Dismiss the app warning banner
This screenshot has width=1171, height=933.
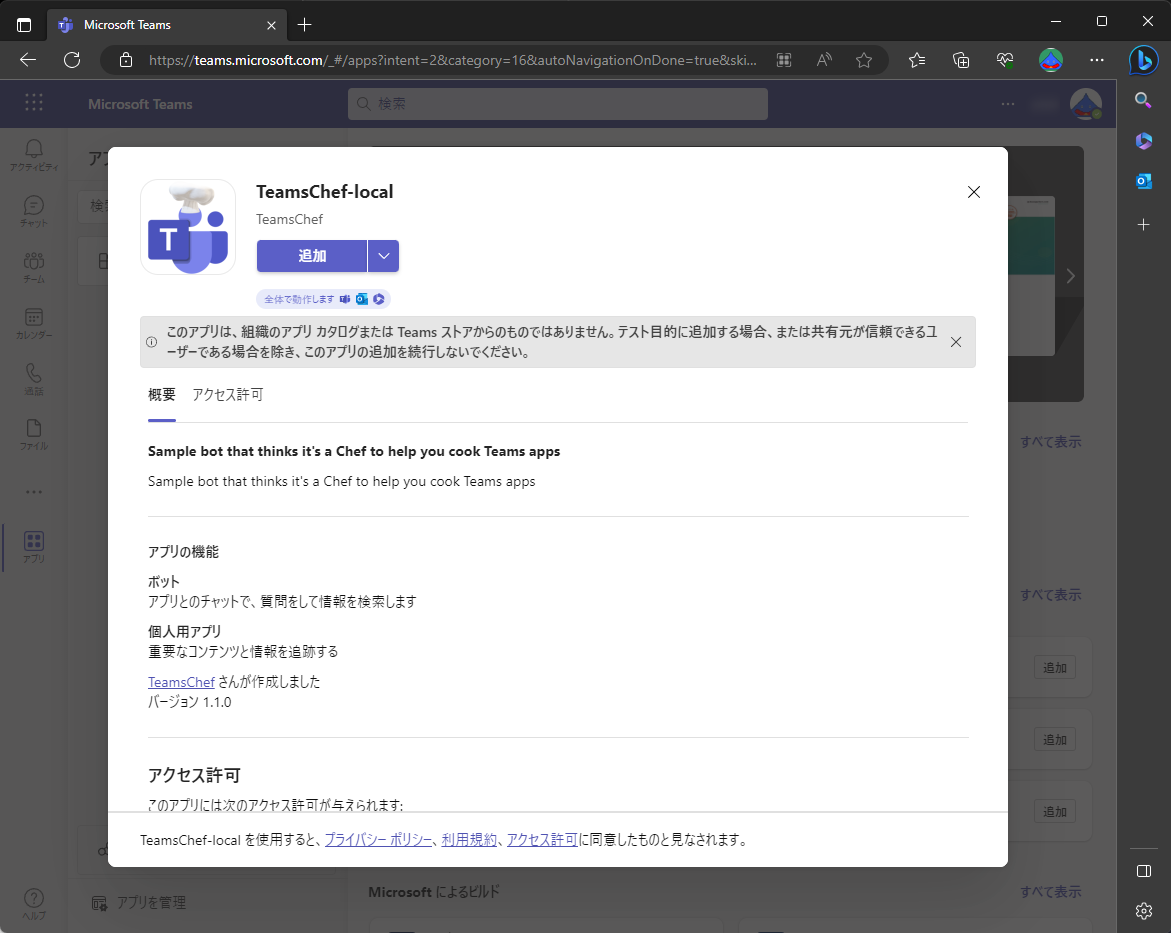(956, 341)
